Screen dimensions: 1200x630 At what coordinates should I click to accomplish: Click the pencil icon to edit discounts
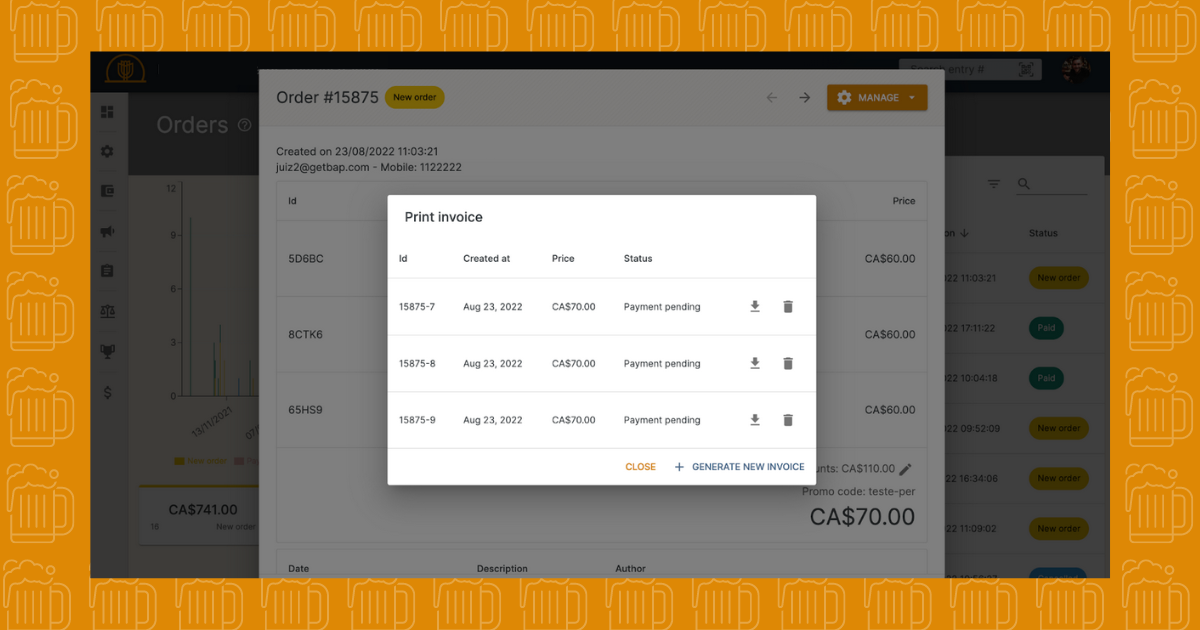906,469
